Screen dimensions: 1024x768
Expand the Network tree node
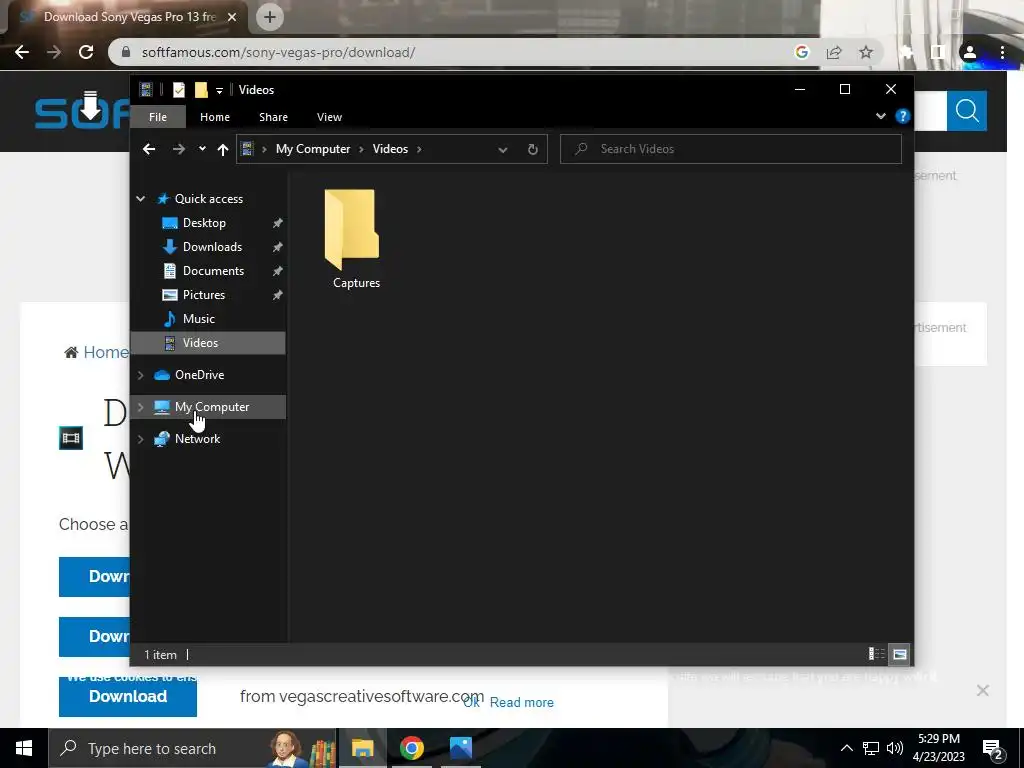pyautogui.click(x=140, y=439)
